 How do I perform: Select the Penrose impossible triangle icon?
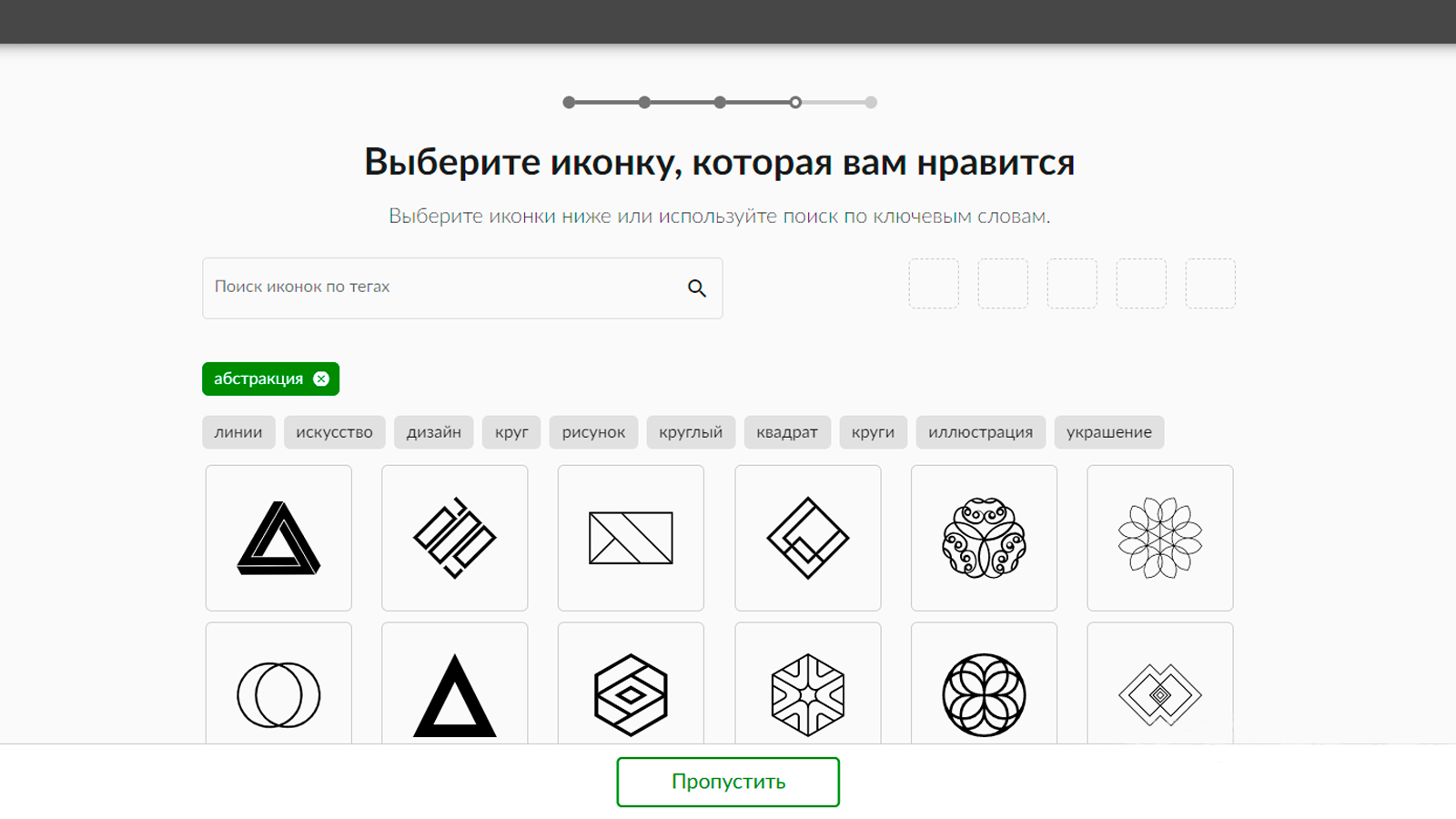(x=278, y=538)
